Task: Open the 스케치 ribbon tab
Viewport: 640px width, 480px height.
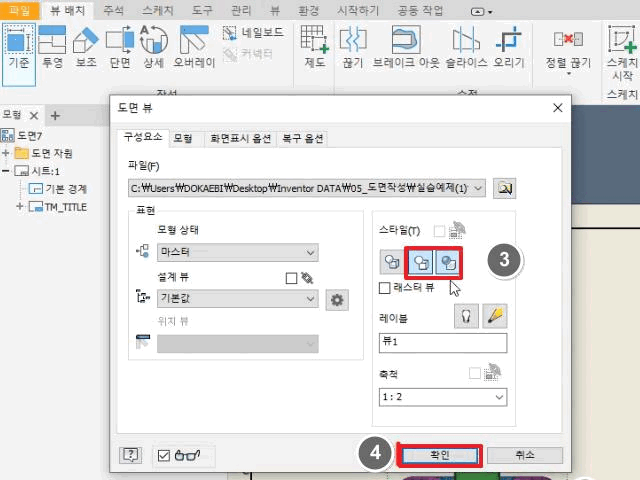Action: pyautogui.click(x=158, y=10)
